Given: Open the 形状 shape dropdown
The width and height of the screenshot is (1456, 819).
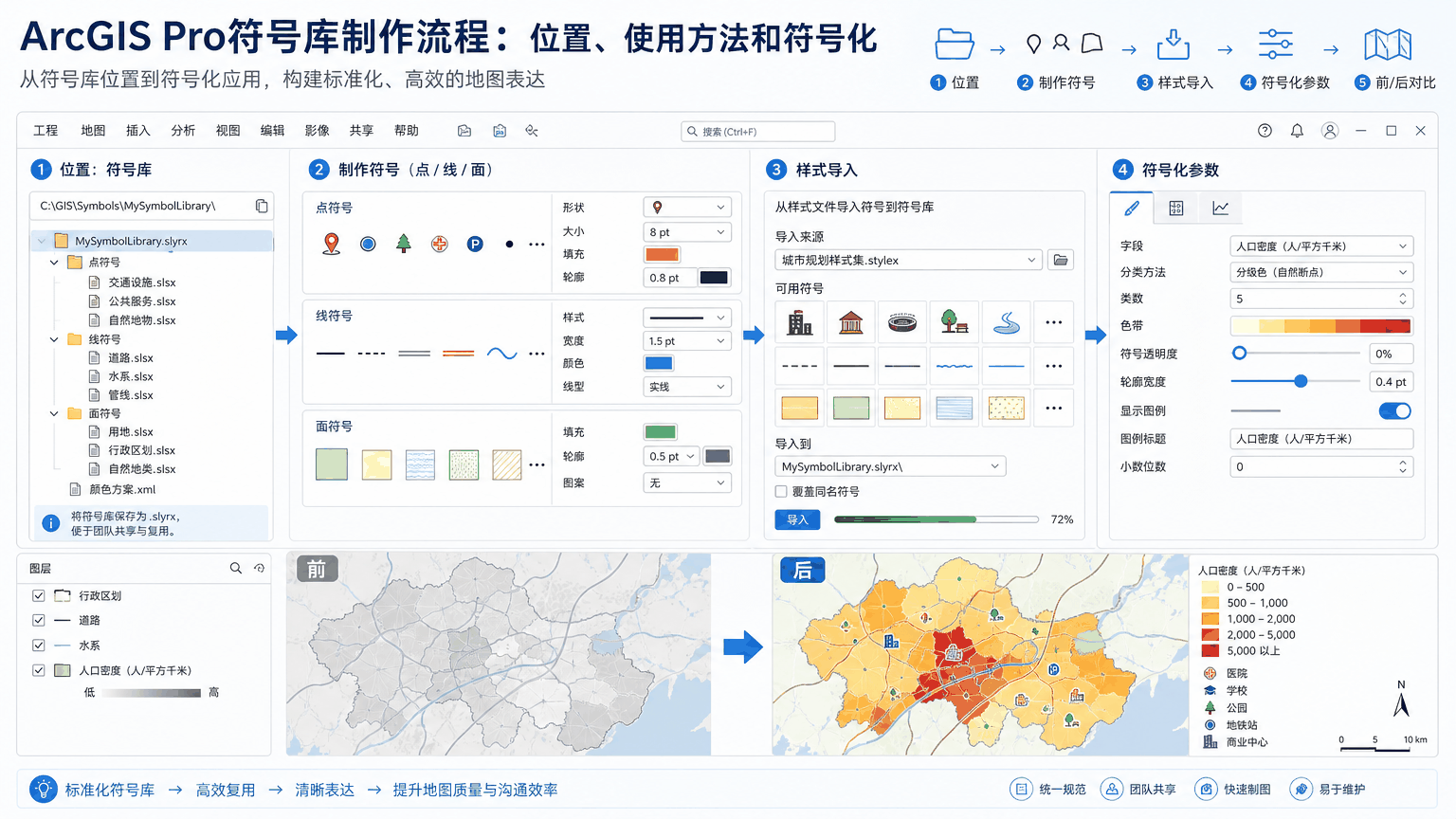Looking at the screenshot, I should click(x=687, y=207).
